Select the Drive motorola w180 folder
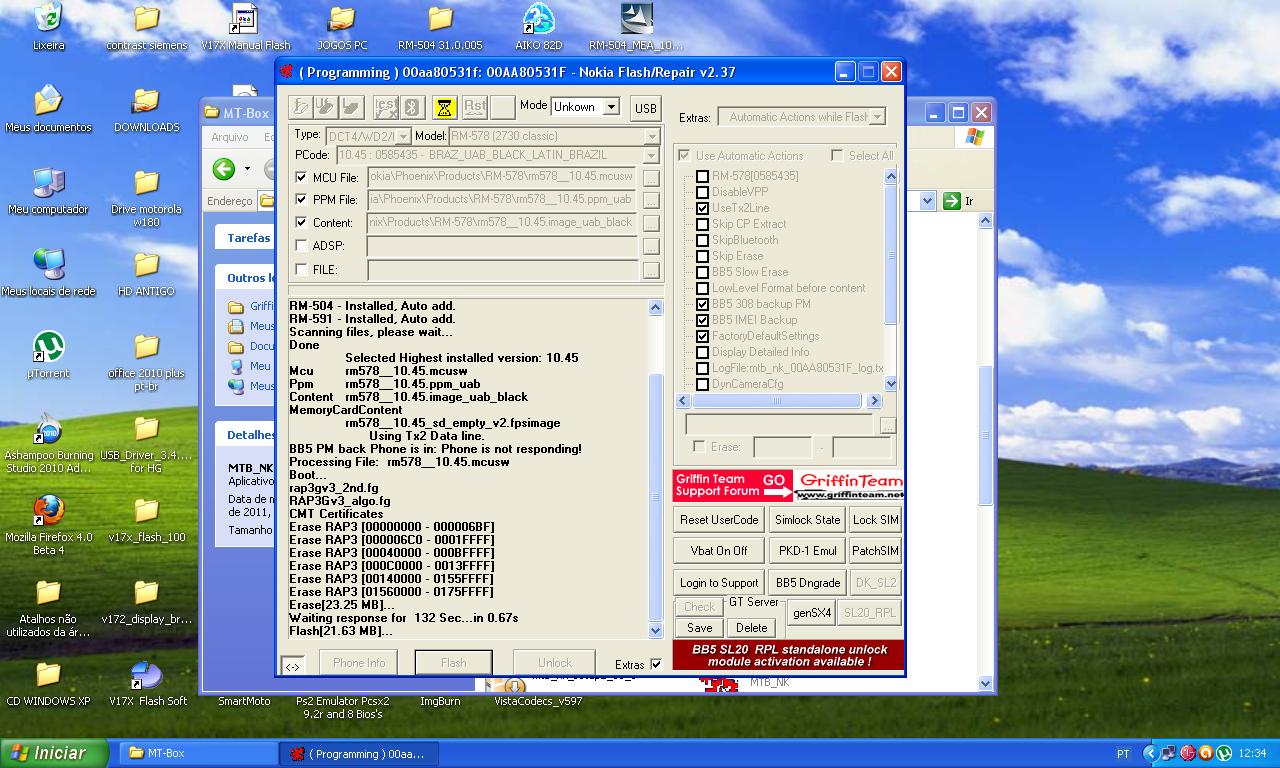The image size is (1280, 768). [147, 198]
